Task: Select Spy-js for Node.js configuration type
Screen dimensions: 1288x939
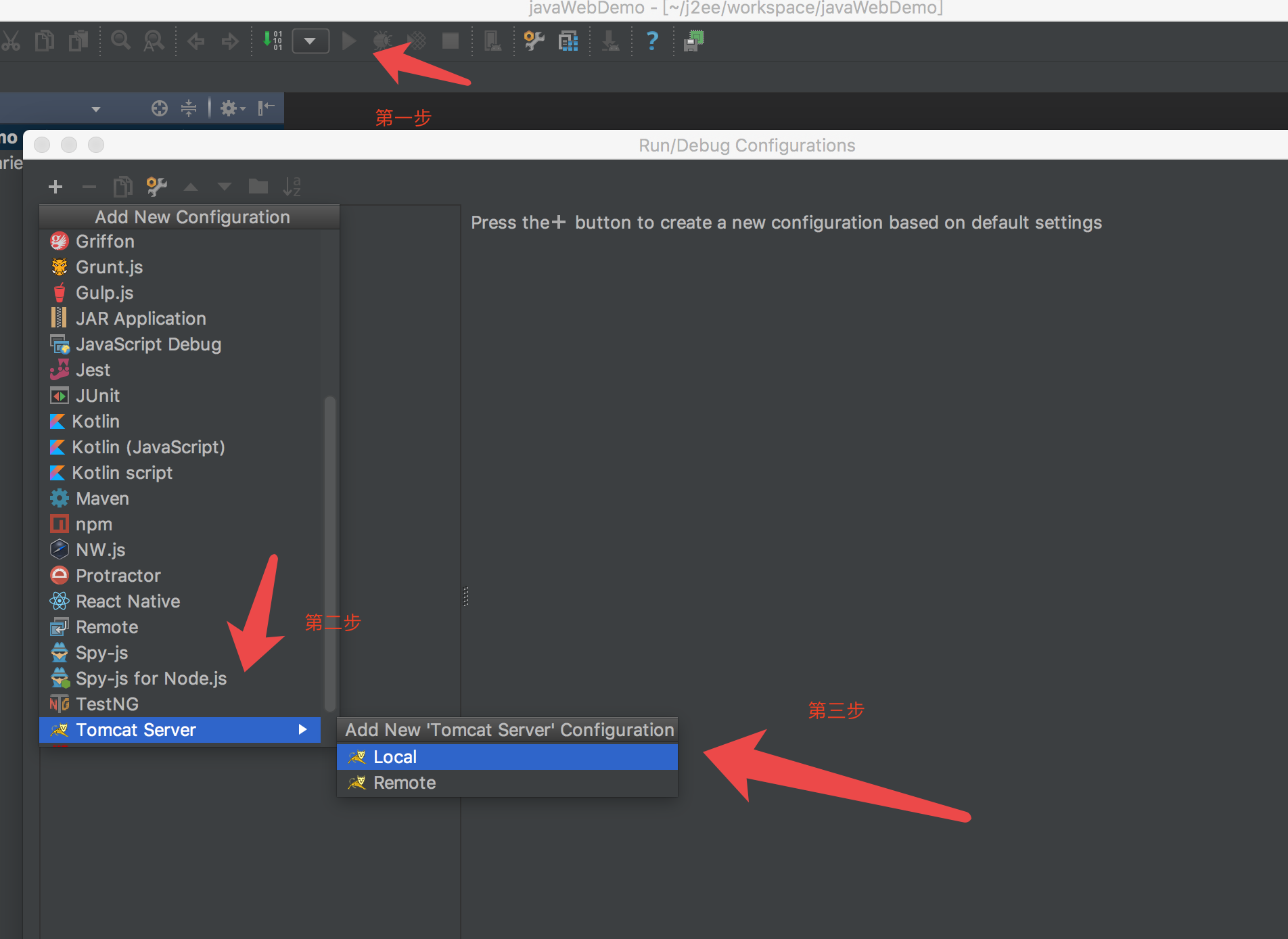Action: pos(180,679)
